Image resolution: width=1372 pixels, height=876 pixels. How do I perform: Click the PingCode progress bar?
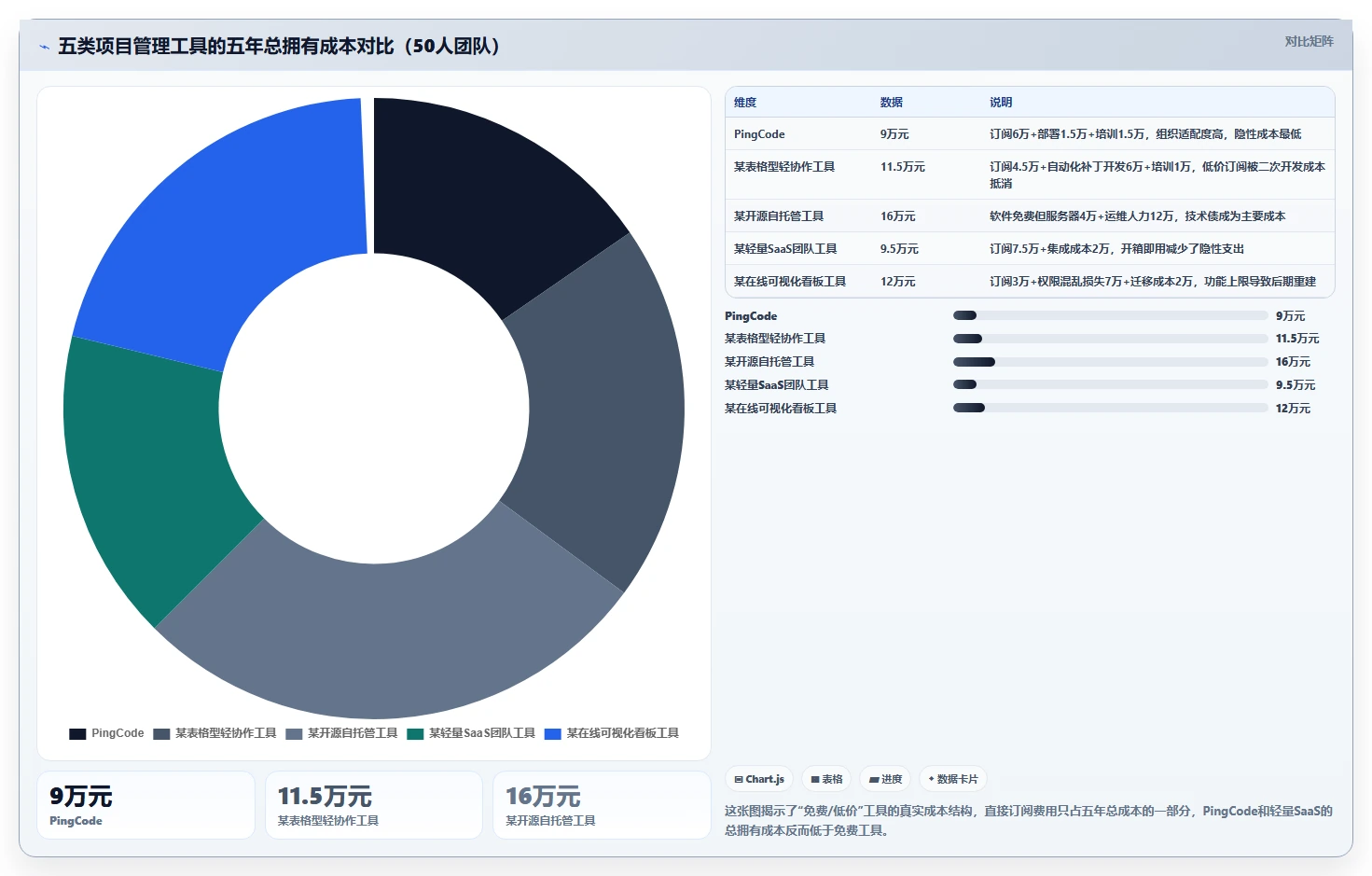1110,315
